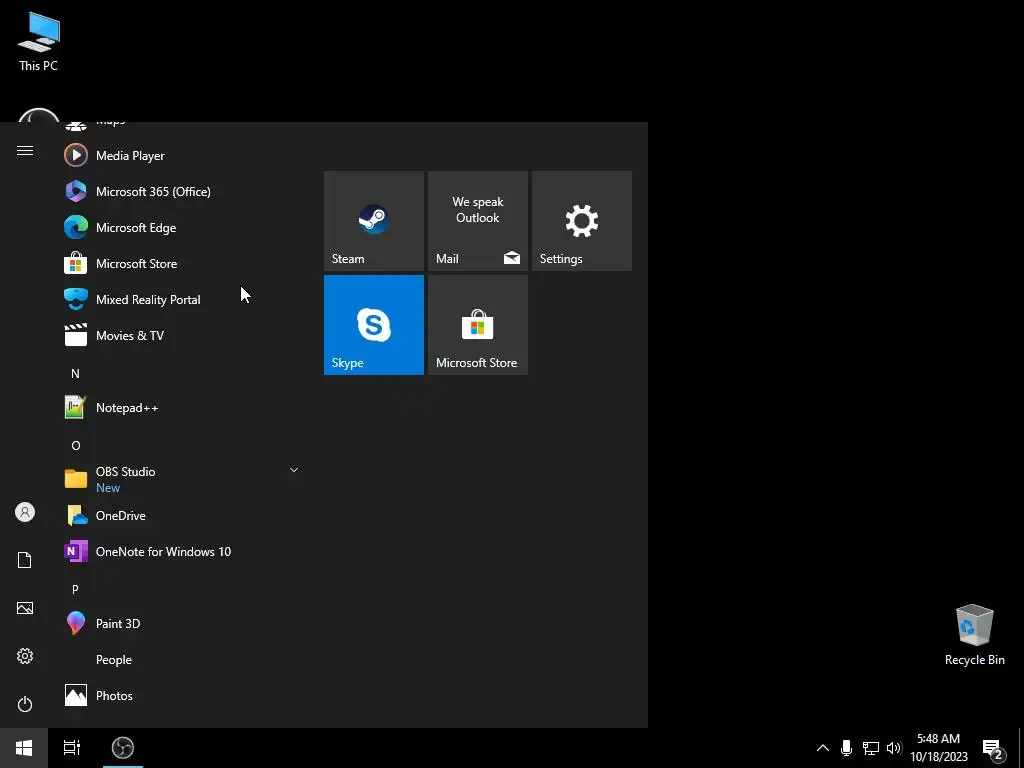1024x768 pixels.
Task: Expand the Start menu hamburger navigation
Action: pos(25,151)
